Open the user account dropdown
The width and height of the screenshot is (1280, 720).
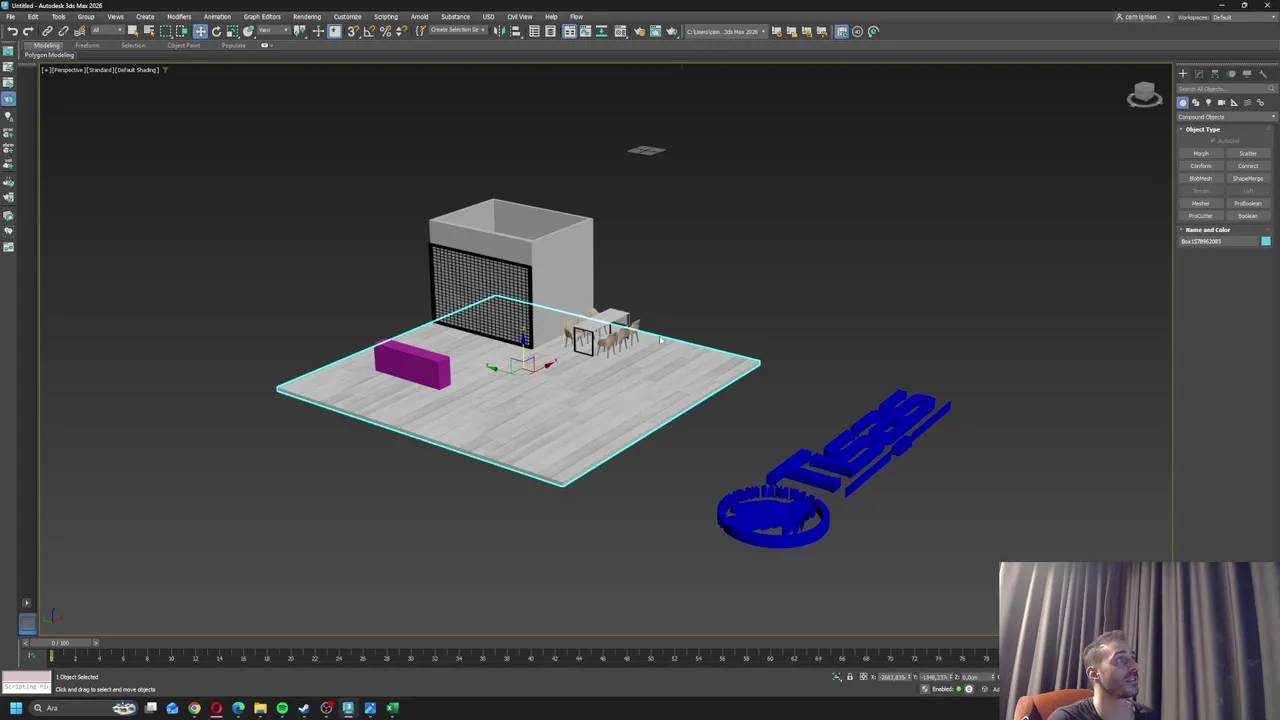(x=1144, y=17)
